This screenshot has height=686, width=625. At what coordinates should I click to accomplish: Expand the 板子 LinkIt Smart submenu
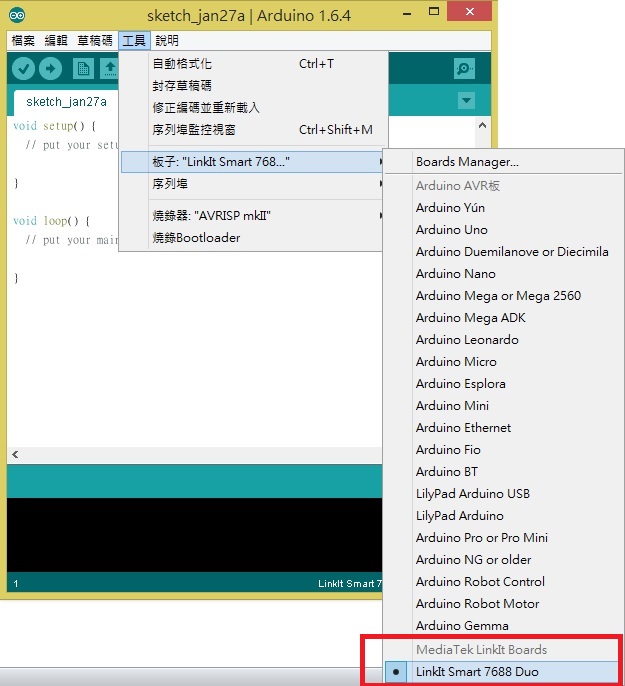(253, 162)
